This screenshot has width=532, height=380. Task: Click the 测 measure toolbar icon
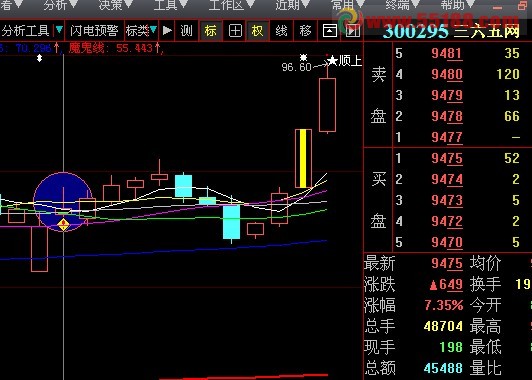point(186,31)
